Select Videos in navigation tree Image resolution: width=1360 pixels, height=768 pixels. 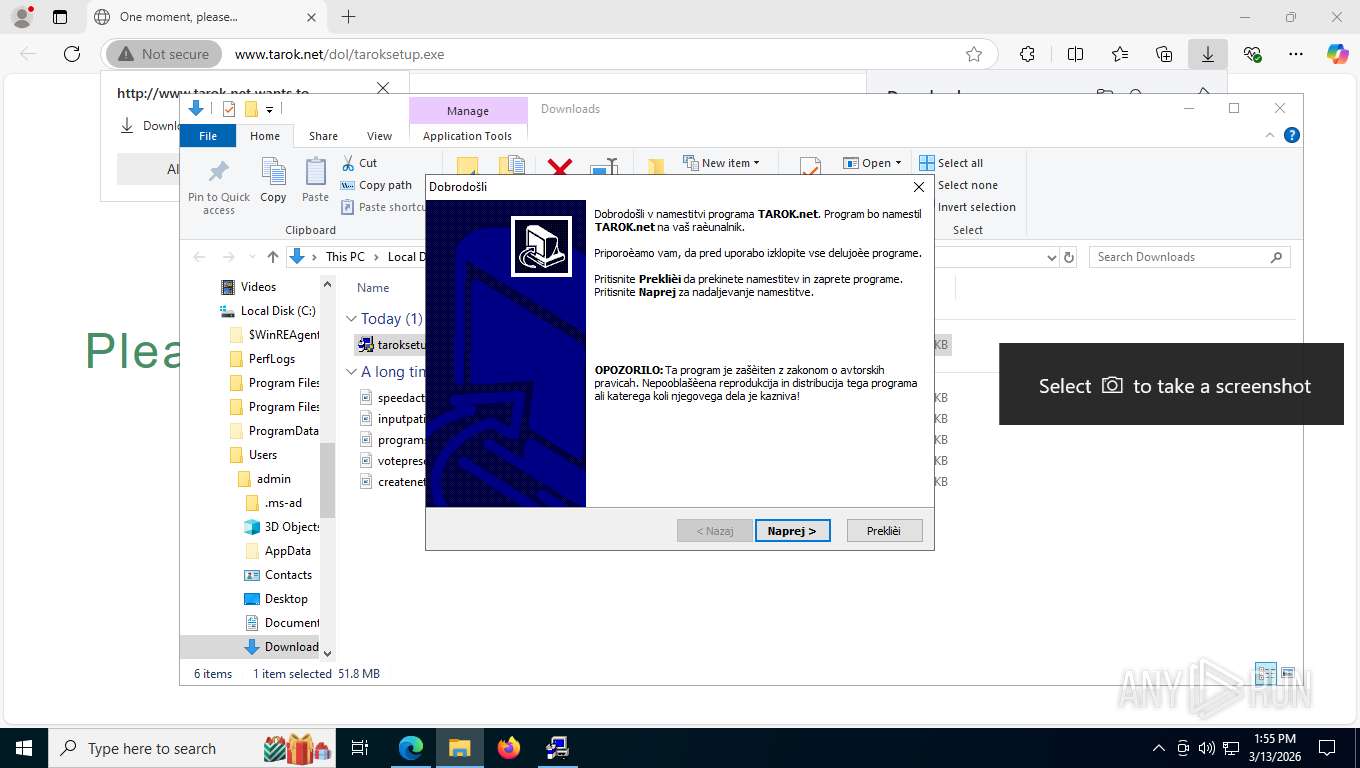click(x=248, y=287)
